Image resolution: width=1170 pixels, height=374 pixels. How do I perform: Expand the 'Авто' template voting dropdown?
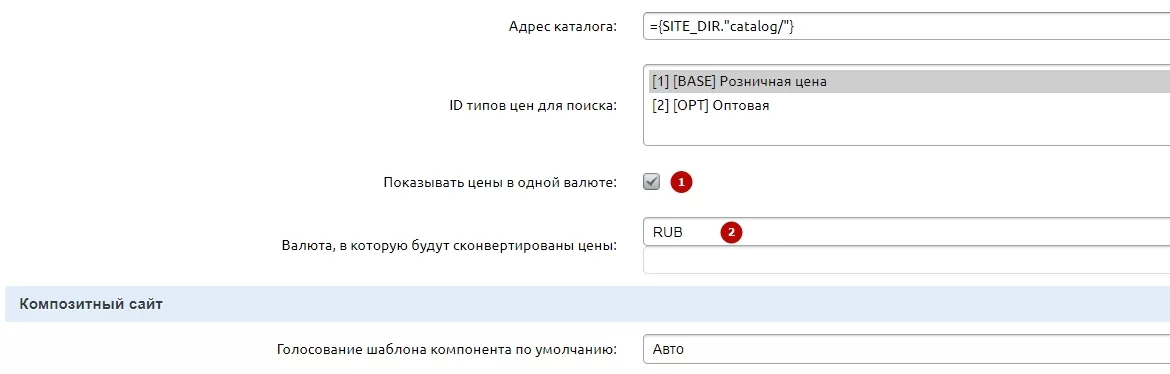(x=906, y=349)
